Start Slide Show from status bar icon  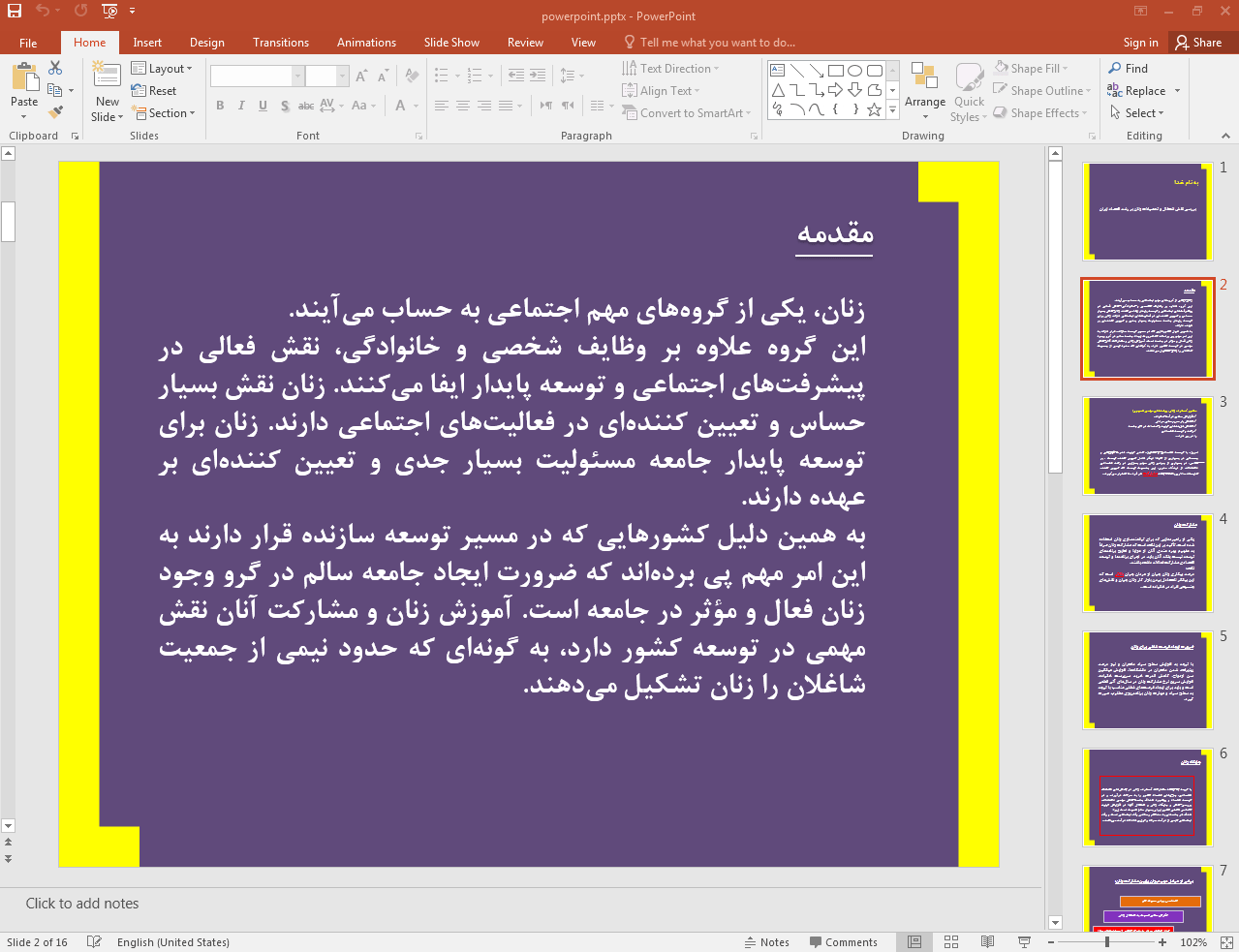pos(1024,942)
